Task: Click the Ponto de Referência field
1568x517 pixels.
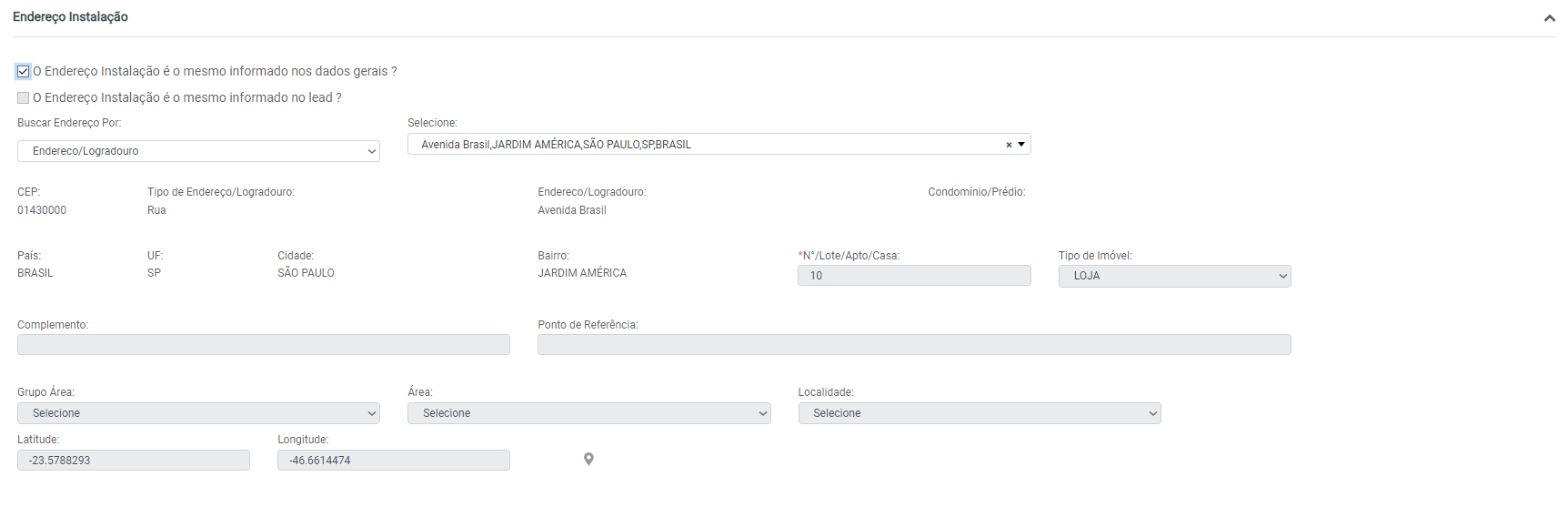Action: 913,345
